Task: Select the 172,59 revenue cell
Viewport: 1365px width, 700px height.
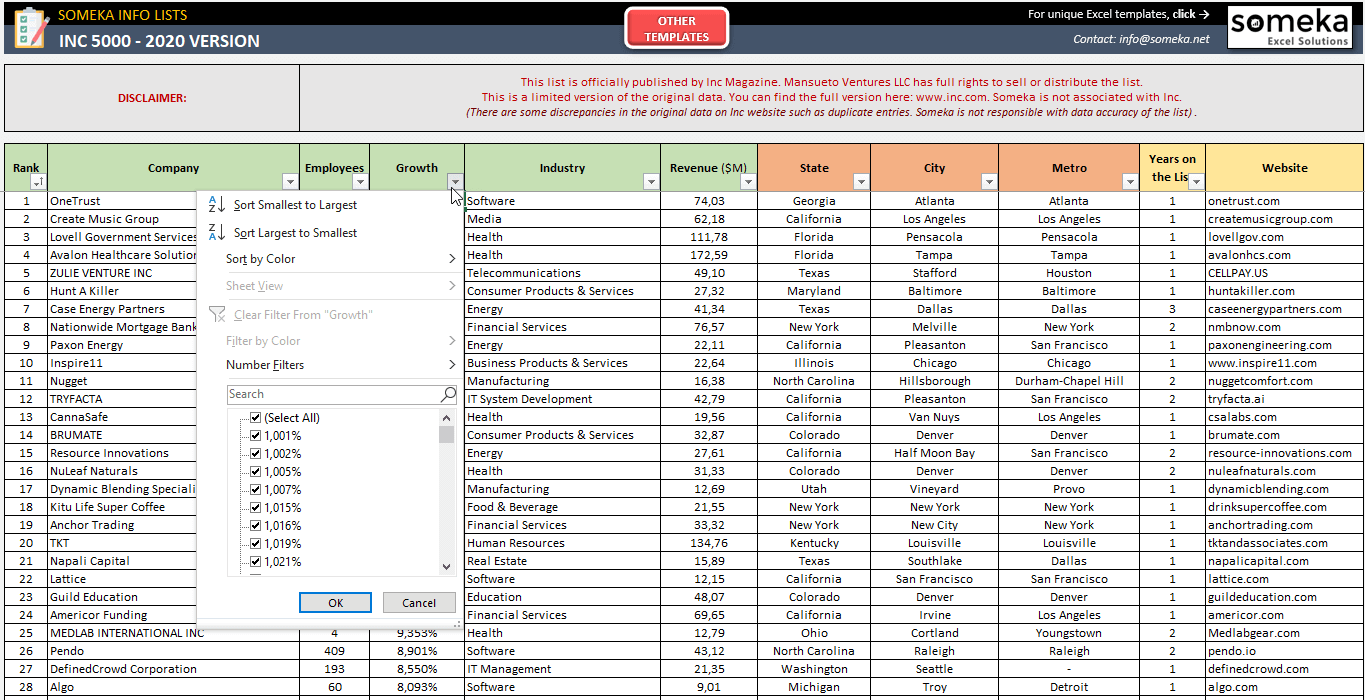Action: [x=709, y=255]
